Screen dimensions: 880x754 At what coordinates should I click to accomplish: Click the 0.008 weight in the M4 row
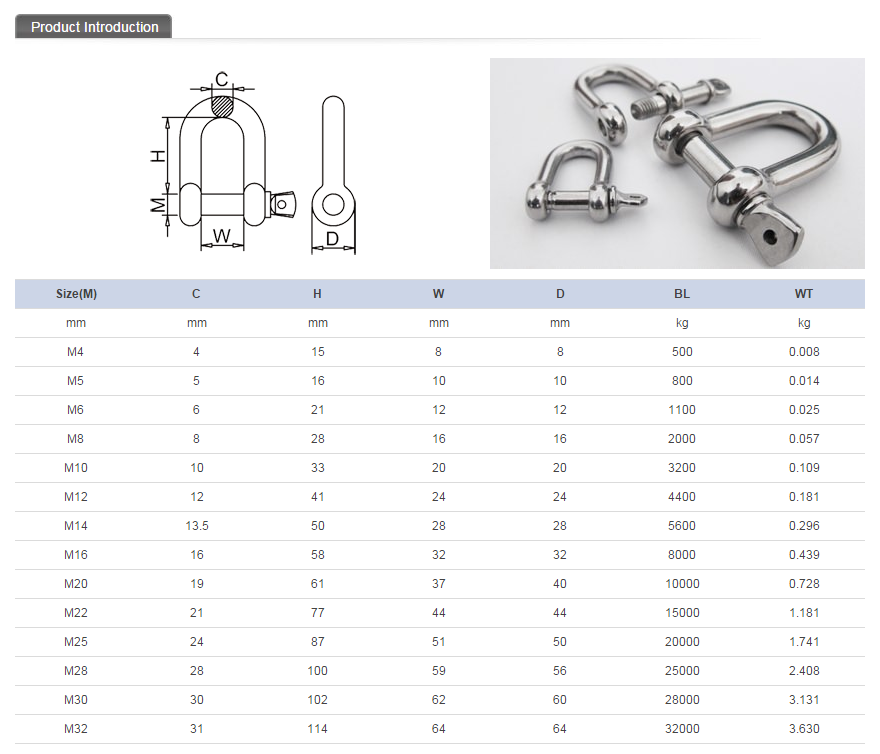tap(804, 352)
